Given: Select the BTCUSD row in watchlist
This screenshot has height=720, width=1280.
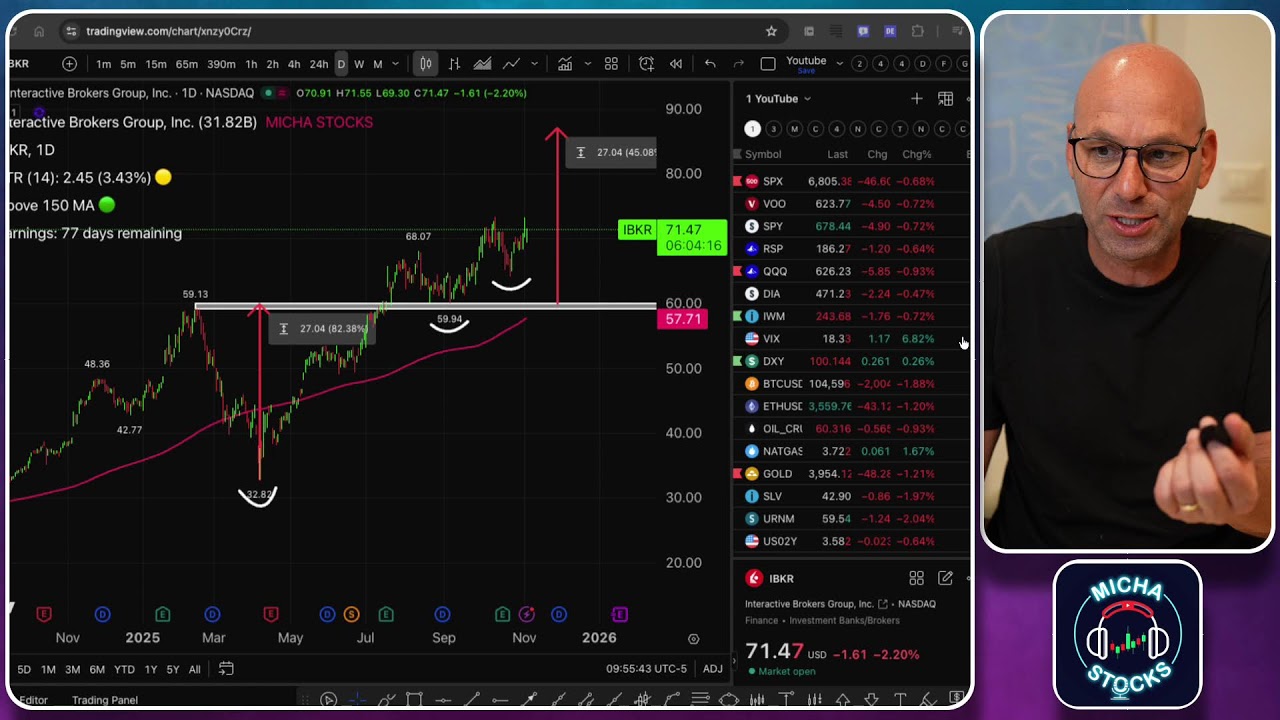Looking at the screenshot, I should (x=853, y=384).
